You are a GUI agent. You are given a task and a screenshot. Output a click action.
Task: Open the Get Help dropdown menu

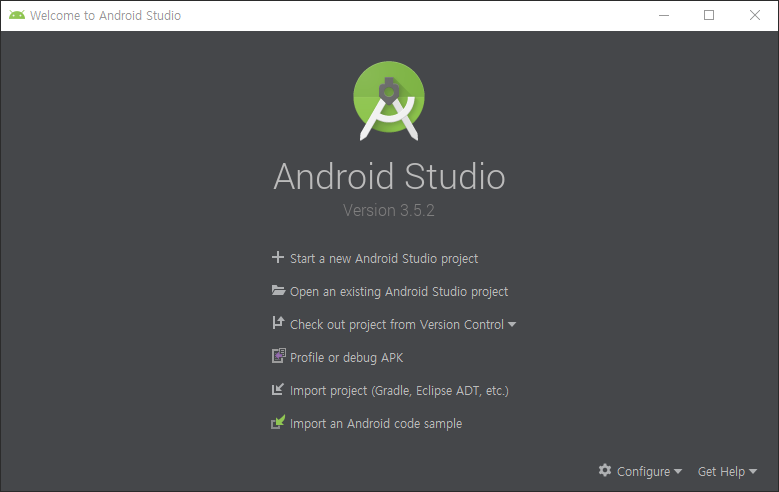(x=727, y=471)
